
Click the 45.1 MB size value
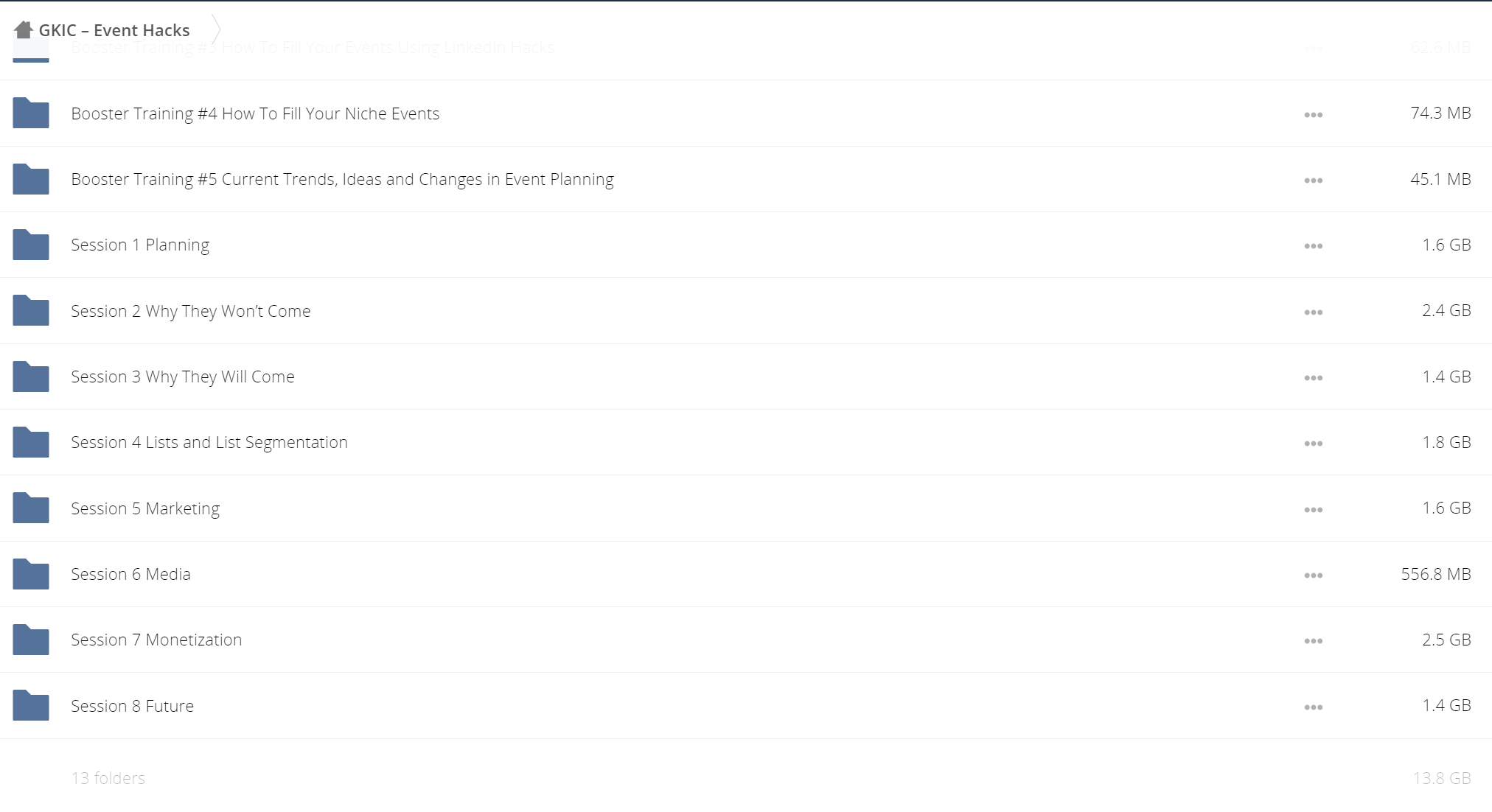pos(1440,179)
